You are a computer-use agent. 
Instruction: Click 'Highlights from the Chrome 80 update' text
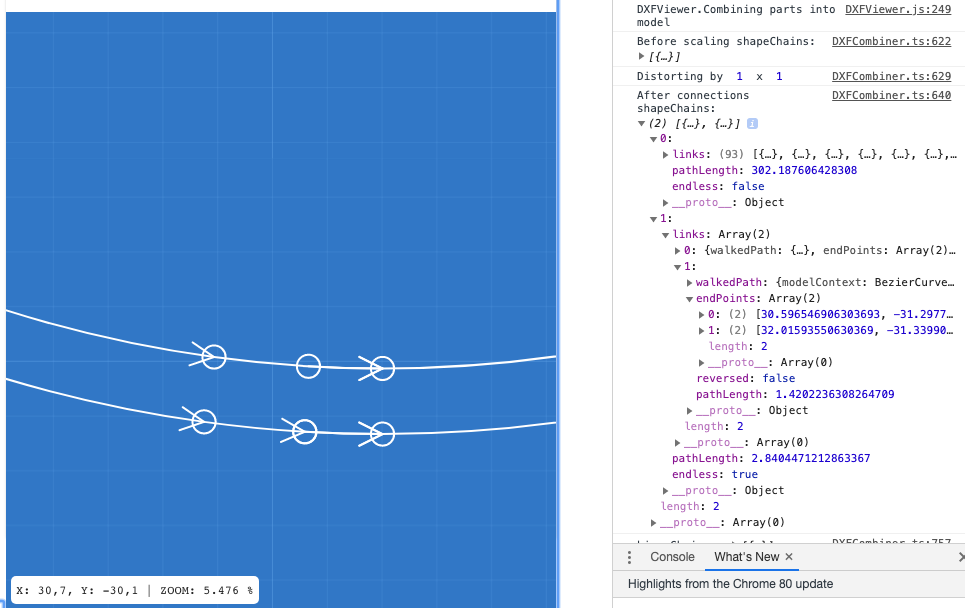[x=731, y=584]
